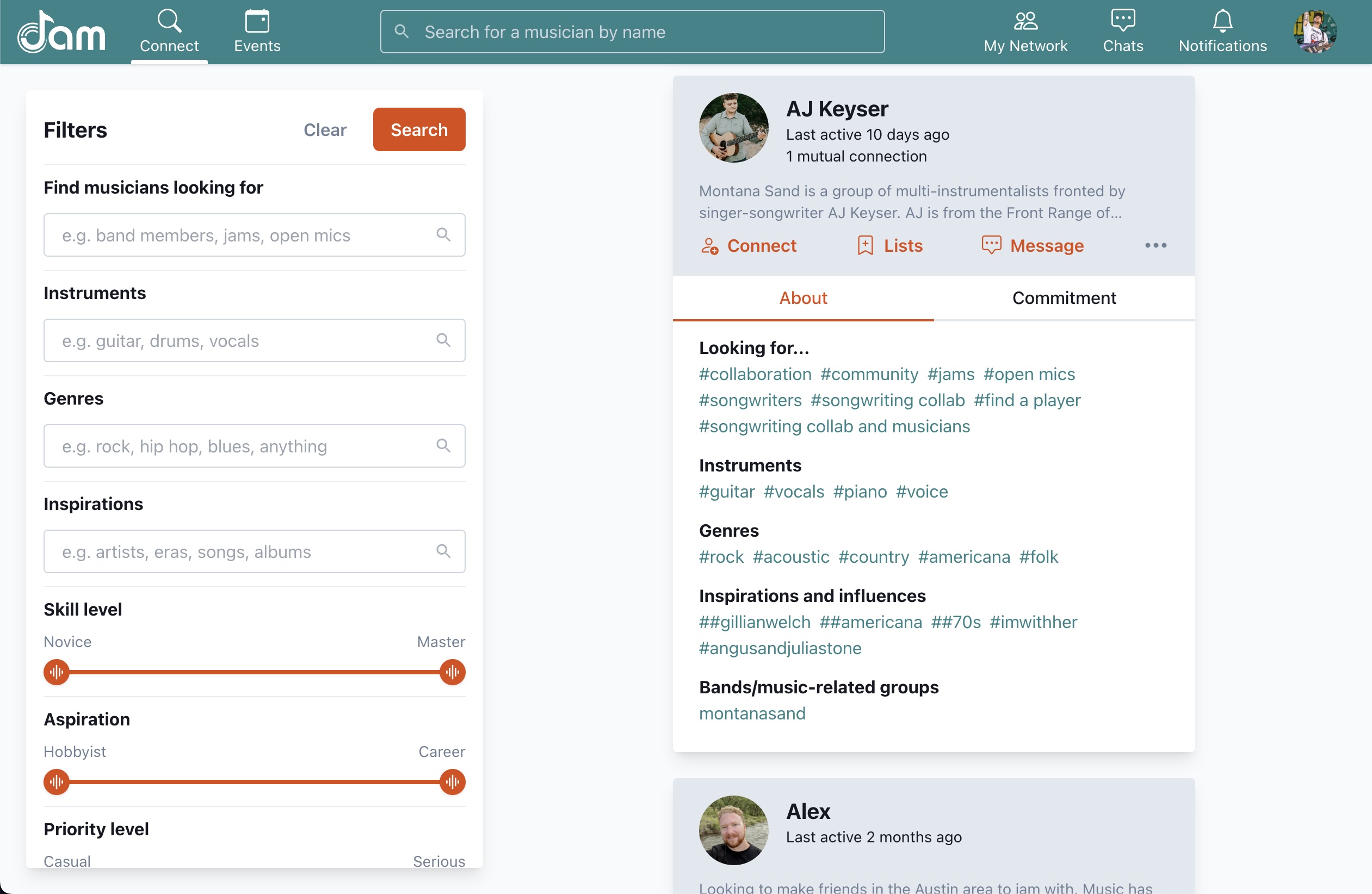
Task: Select the About tab
Action: coord(803,298)
